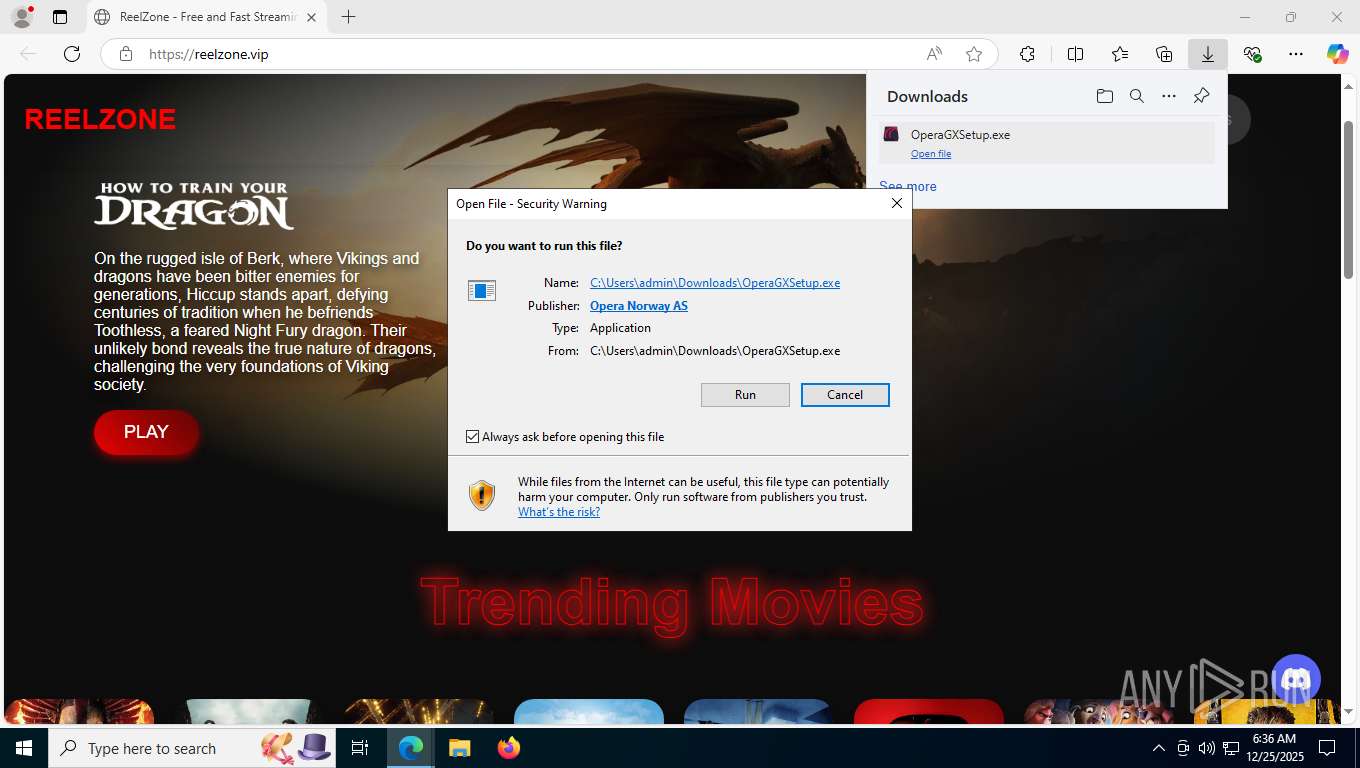Click Open file link under OperaGXSetup.exe

(x=931, y=154)
